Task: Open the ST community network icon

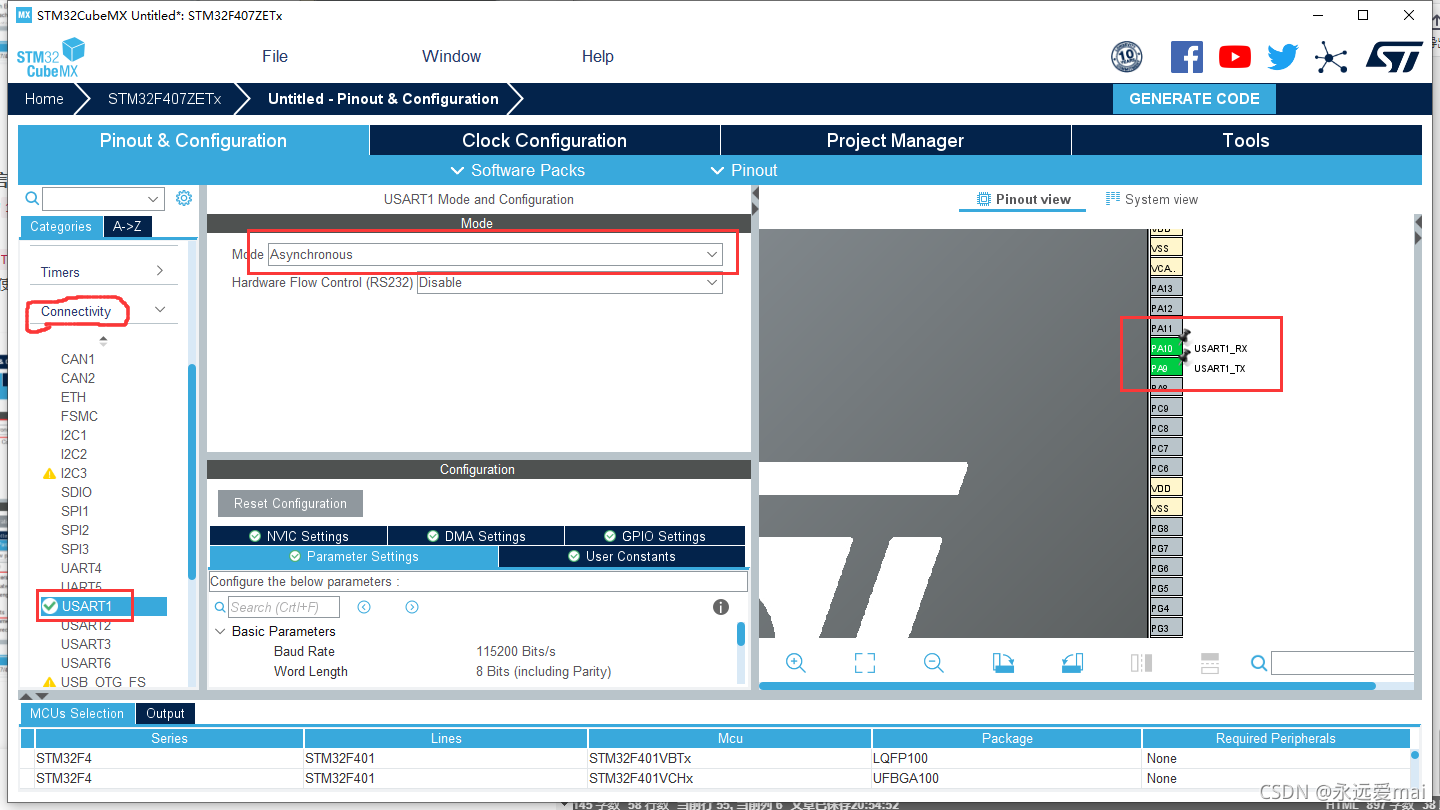Action: [x=1331, y=57]
